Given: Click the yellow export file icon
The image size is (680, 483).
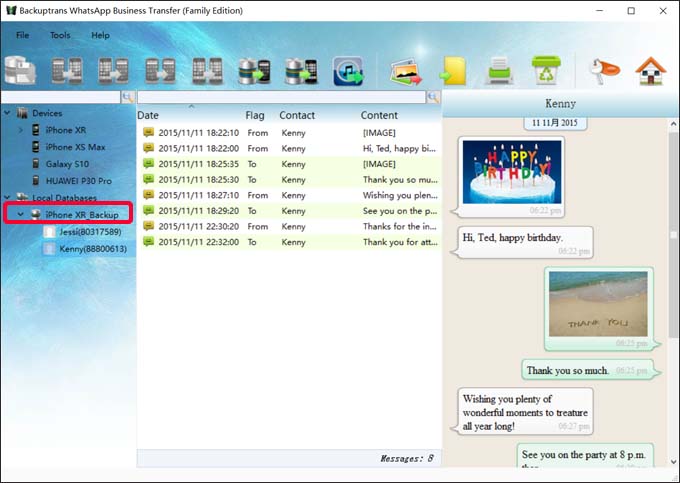Looking at the screenshot, I should coord(453,71).
